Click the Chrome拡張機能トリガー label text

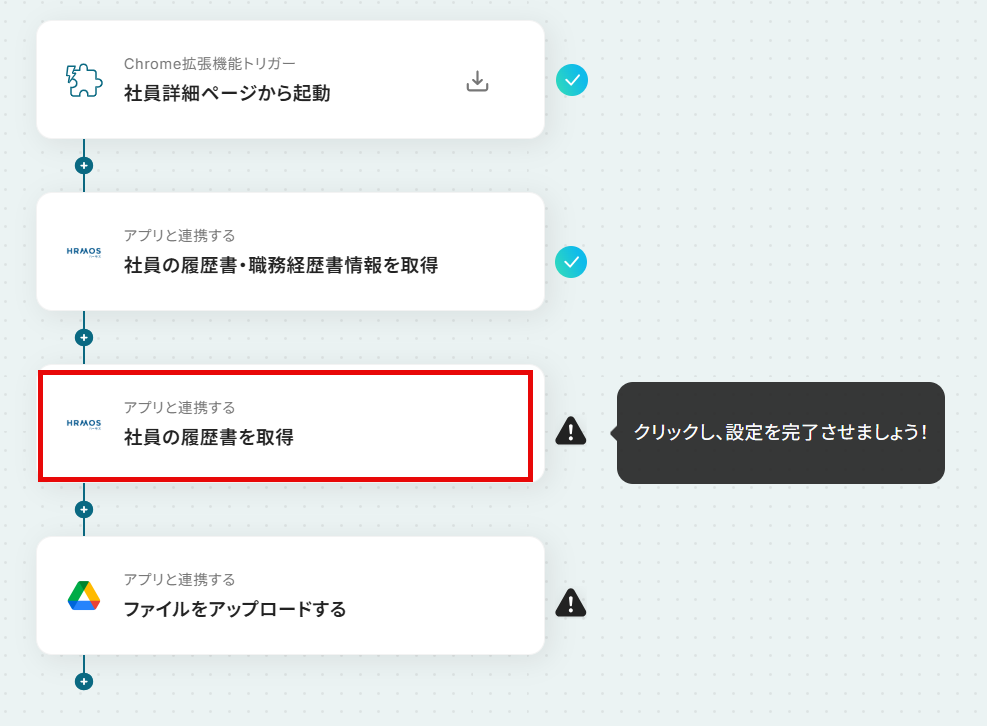[210, 64]
